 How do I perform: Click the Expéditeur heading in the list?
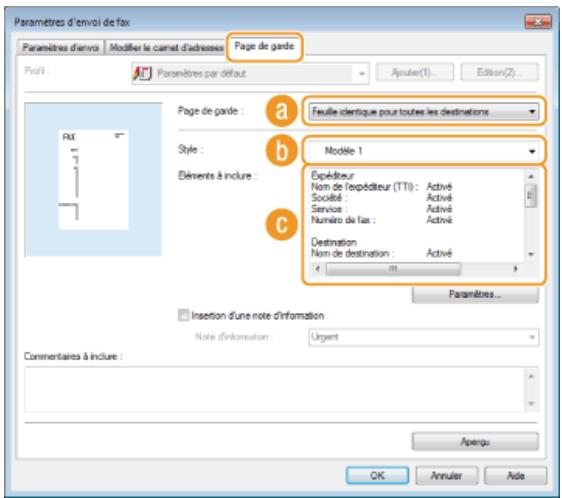pos(332,175)
